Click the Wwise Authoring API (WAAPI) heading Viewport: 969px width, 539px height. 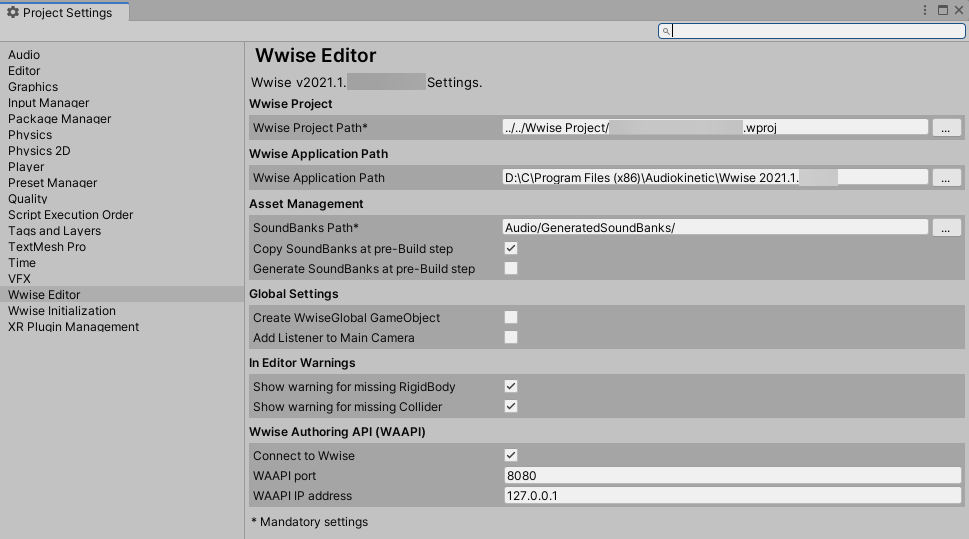(337, 432)
